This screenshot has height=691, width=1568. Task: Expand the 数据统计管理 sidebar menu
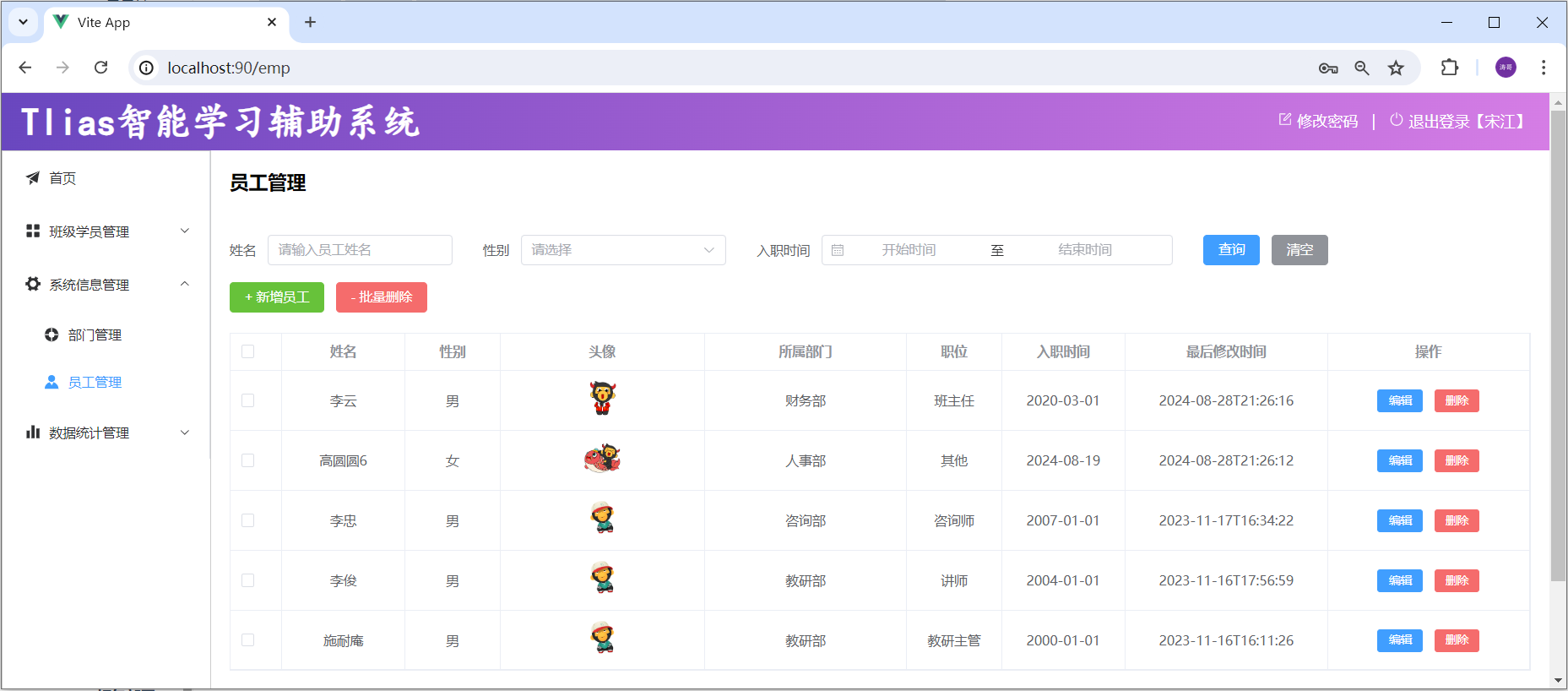(x=107, y=433)
